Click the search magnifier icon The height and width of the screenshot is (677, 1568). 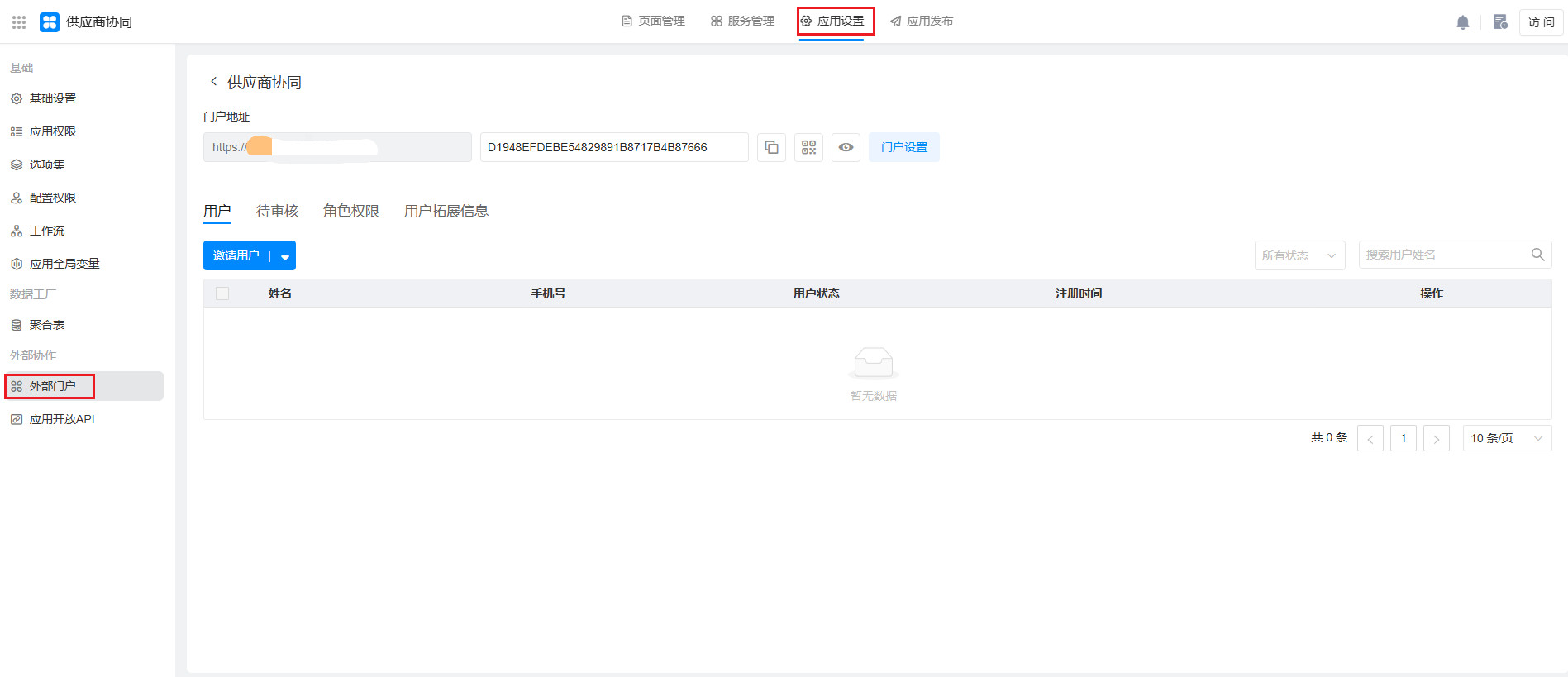click(1537, 255)
